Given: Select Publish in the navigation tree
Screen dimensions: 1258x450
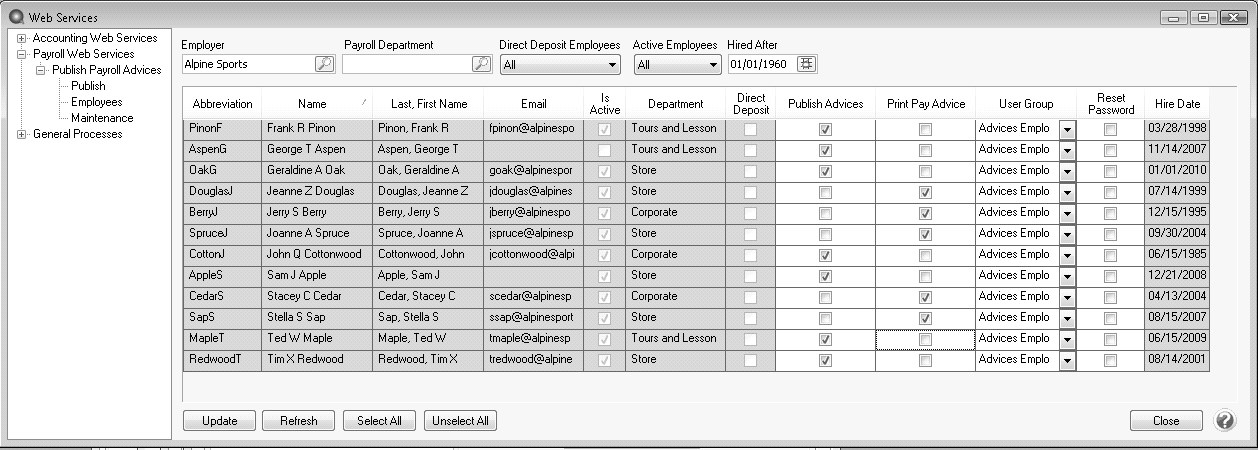Looking at the screenshot, I should 88,86.
